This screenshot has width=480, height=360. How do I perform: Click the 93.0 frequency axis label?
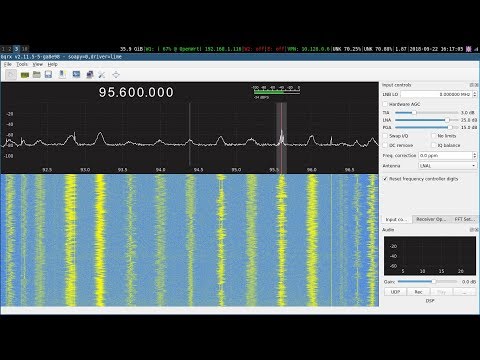[x=85, y=170]
